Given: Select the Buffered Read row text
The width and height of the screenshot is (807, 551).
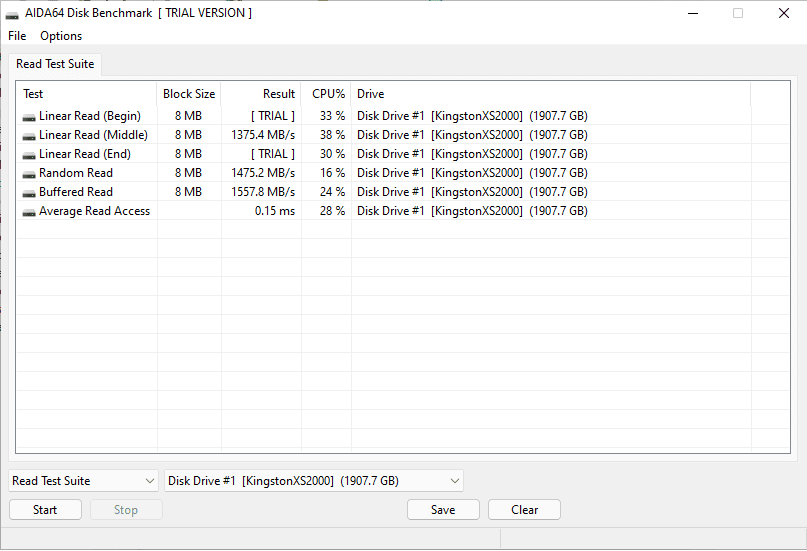Looking at the screenshot, I should (76, 192).
